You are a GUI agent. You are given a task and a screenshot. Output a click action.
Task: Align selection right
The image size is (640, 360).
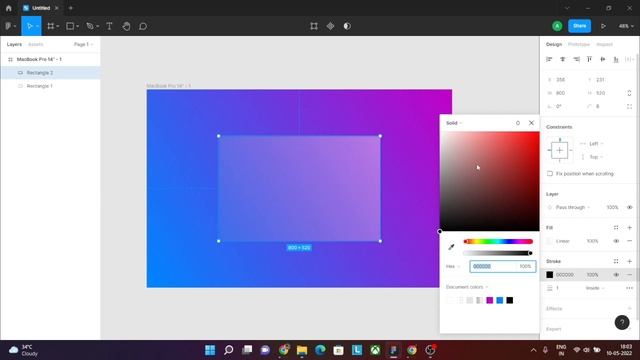click(576, 60)
